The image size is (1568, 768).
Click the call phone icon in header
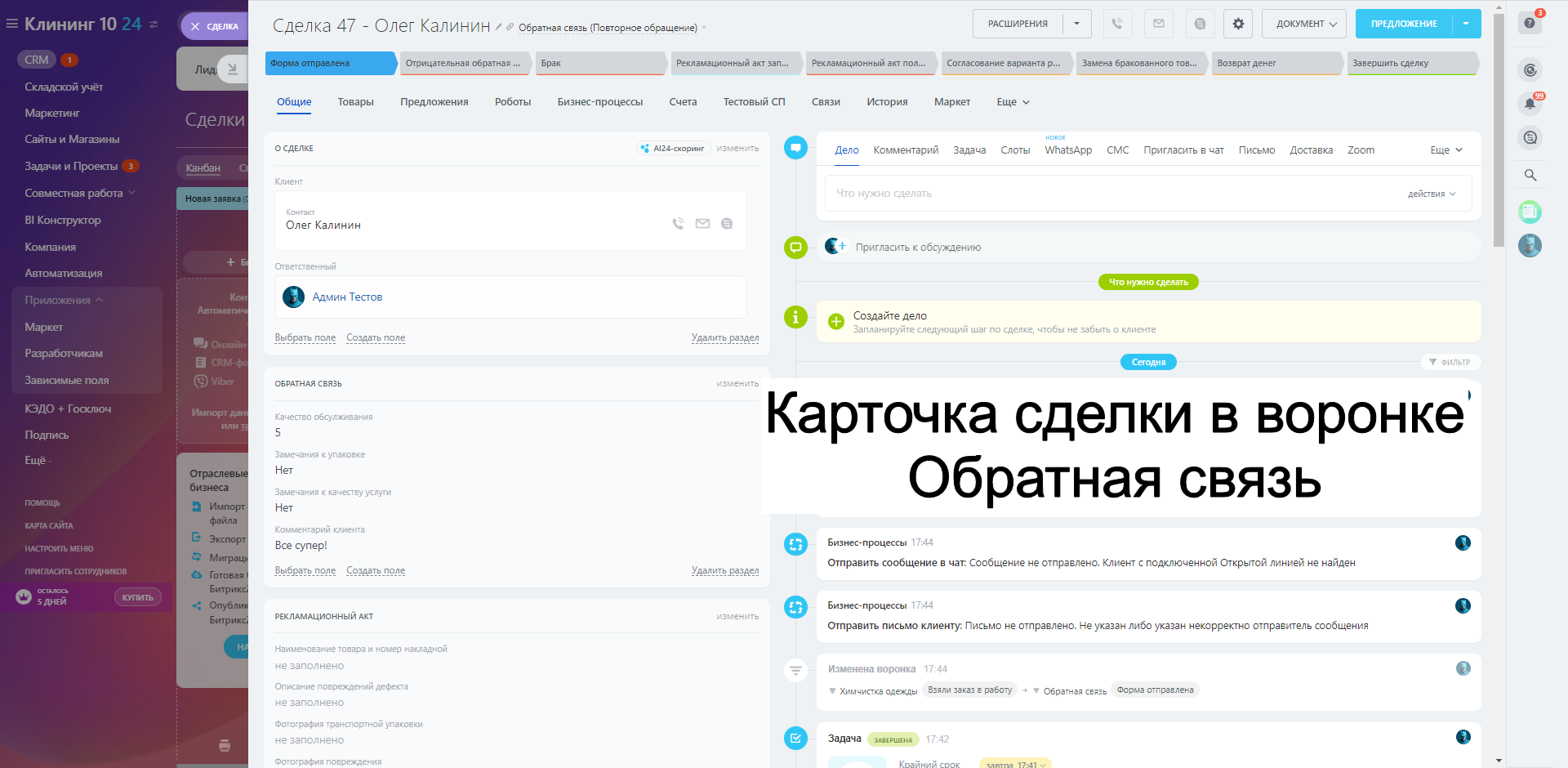point(1117,24)
